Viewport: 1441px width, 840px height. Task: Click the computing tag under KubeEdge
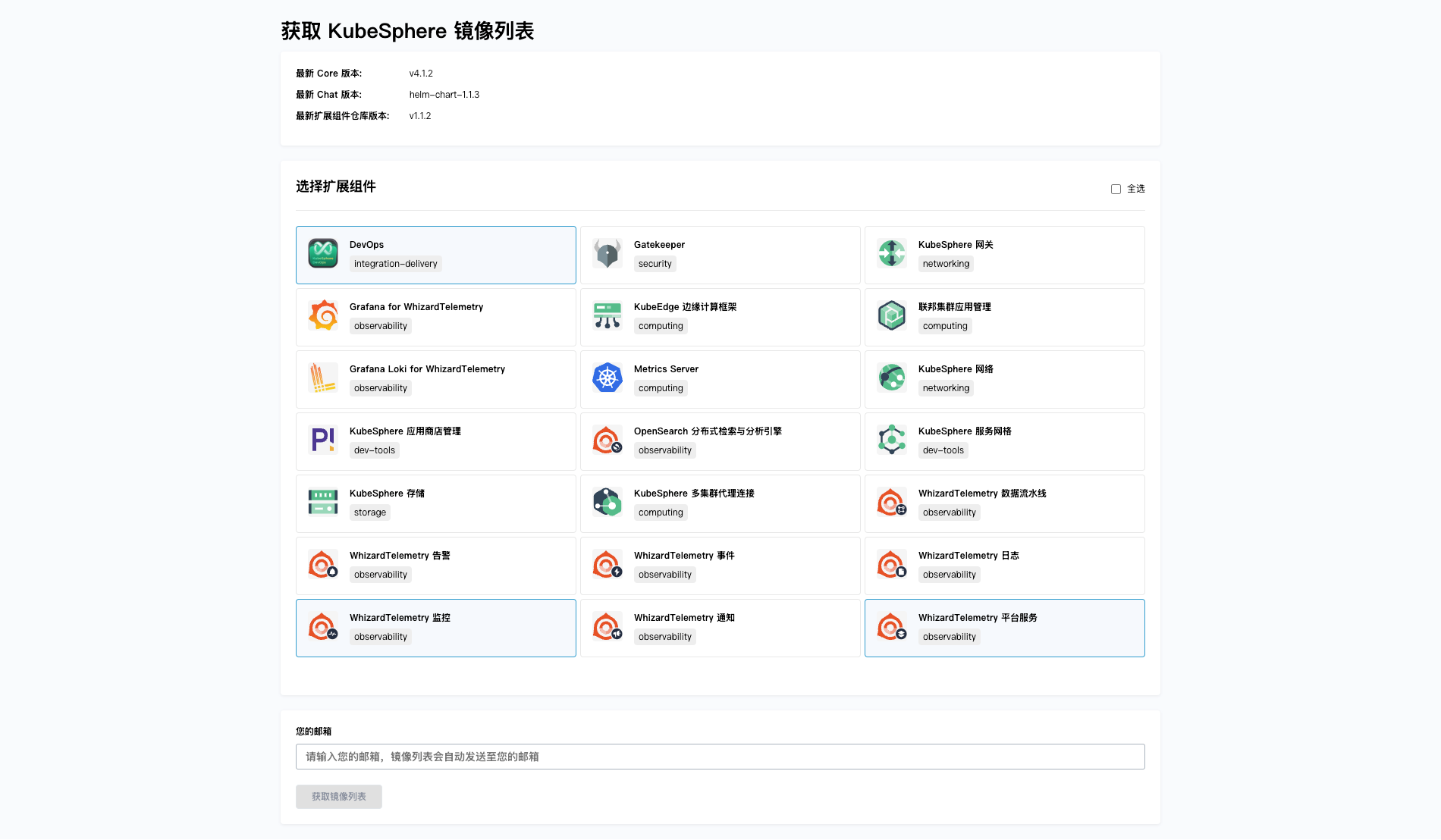pyautogui.click(x=661, y=326)
